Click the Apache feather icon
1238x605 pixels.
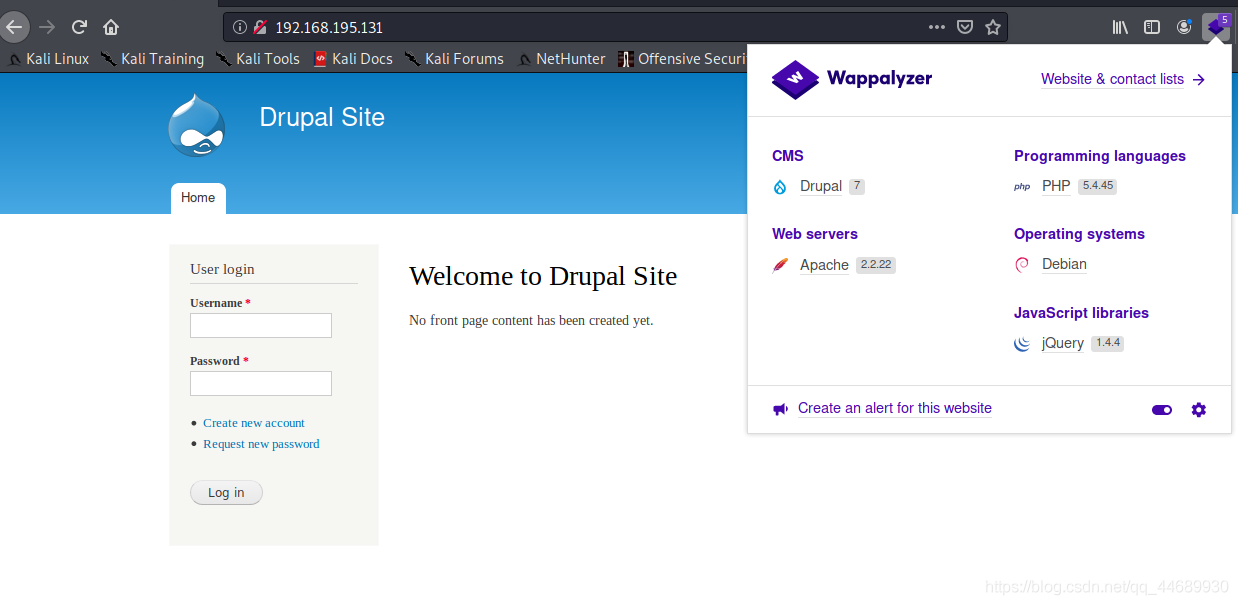[x=780, y=265]
